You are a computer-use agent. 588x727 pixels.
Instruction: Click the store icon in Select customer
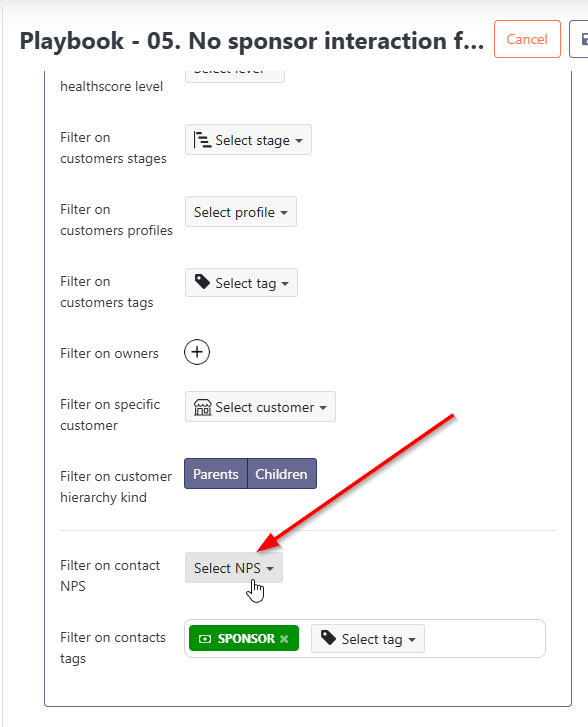203,408
